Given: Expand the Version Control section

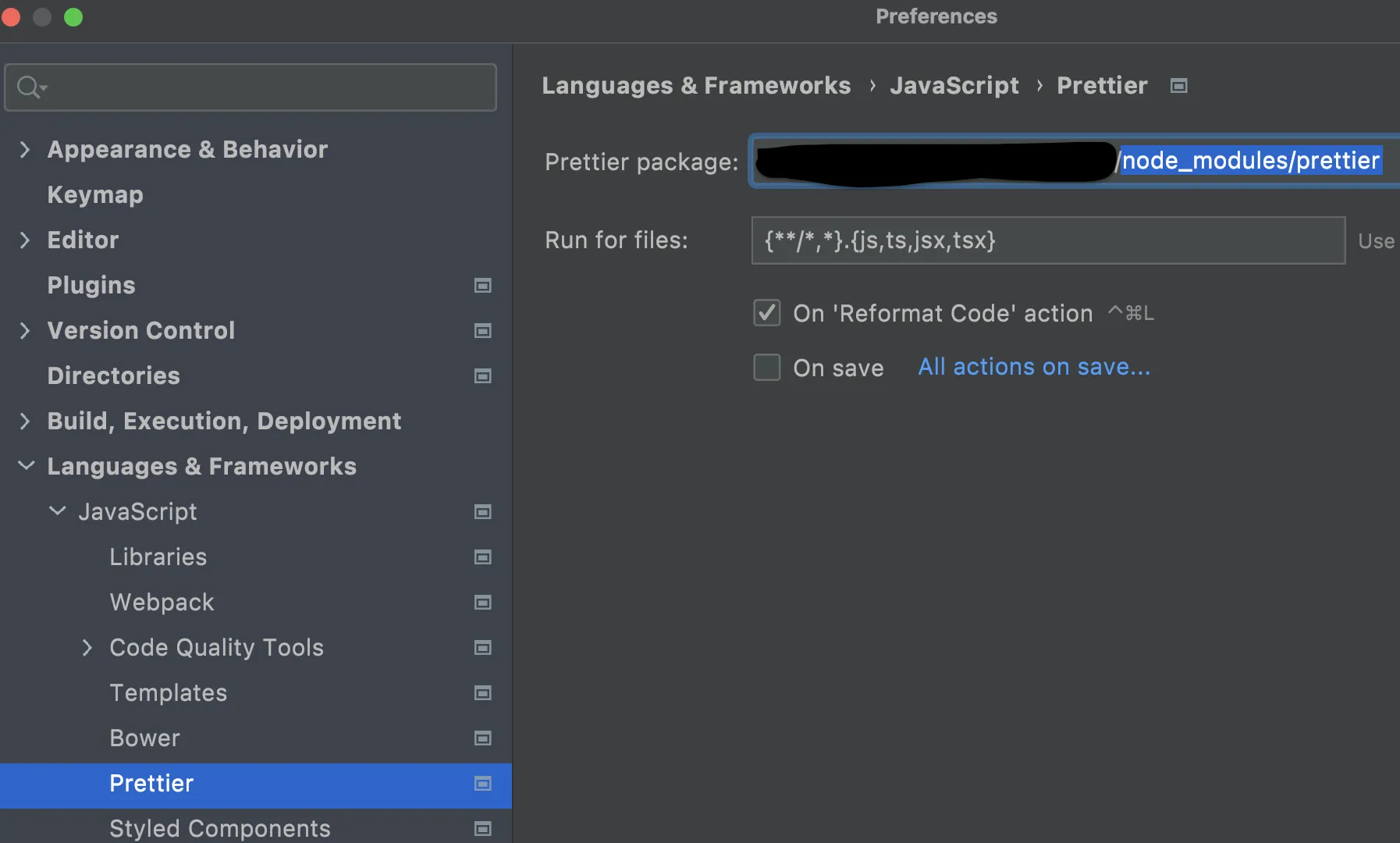Looking at the screenshot, I should (25, 330).
